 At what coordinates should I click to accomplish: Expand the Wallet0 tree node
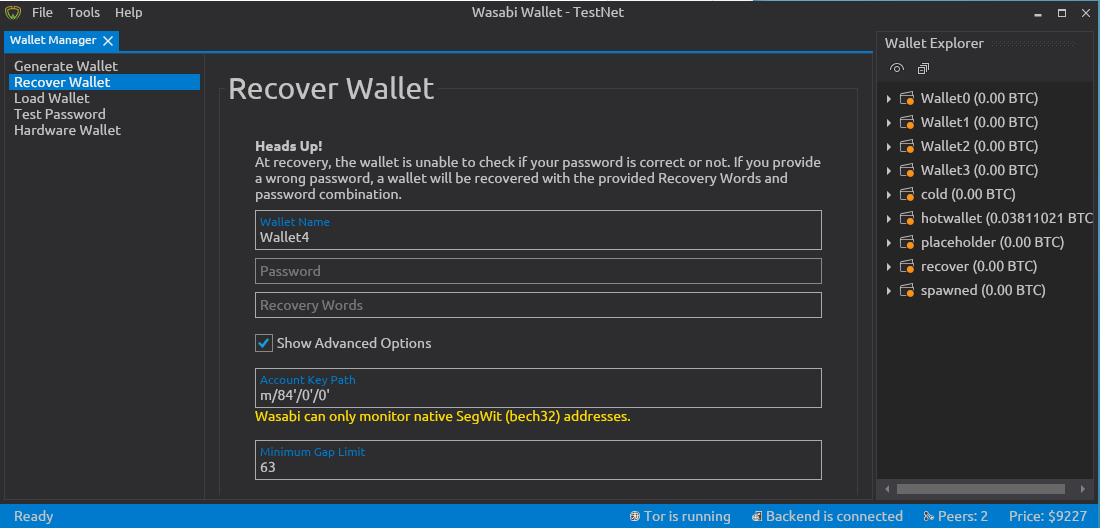pos(889,99)
